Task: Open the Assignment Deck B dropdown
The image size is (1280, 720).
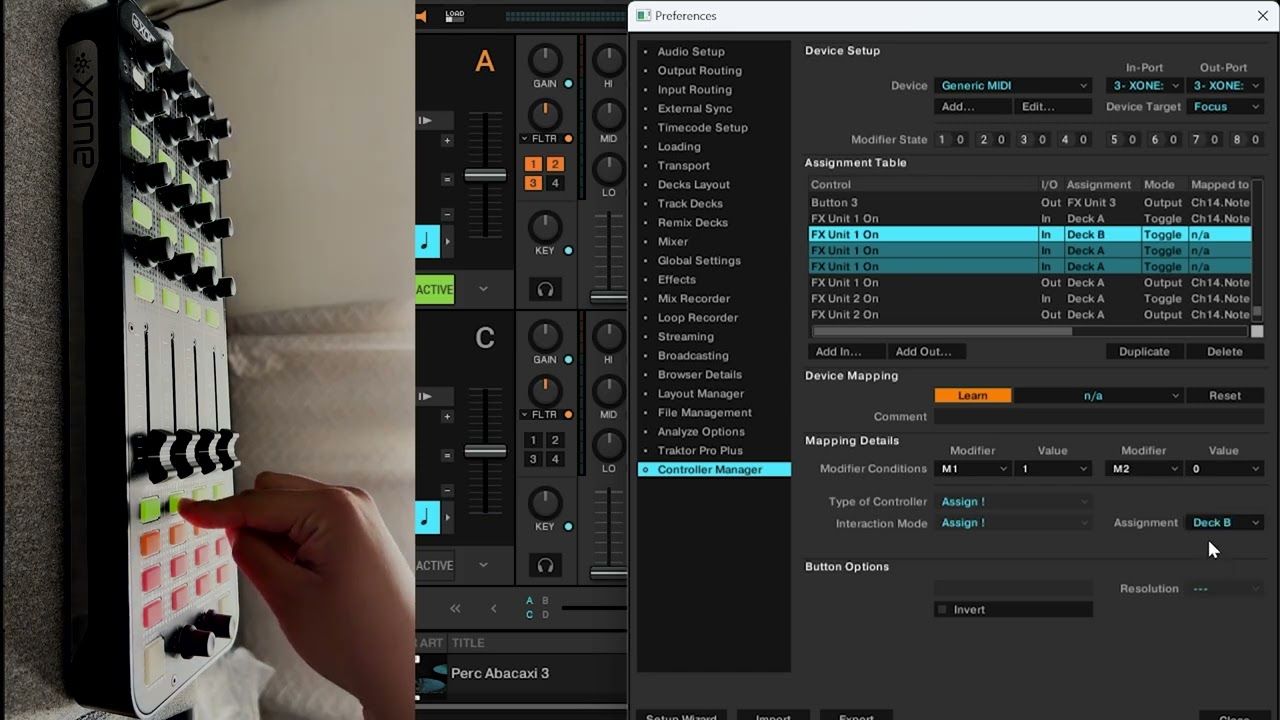Action: [x=1226, y=523]
